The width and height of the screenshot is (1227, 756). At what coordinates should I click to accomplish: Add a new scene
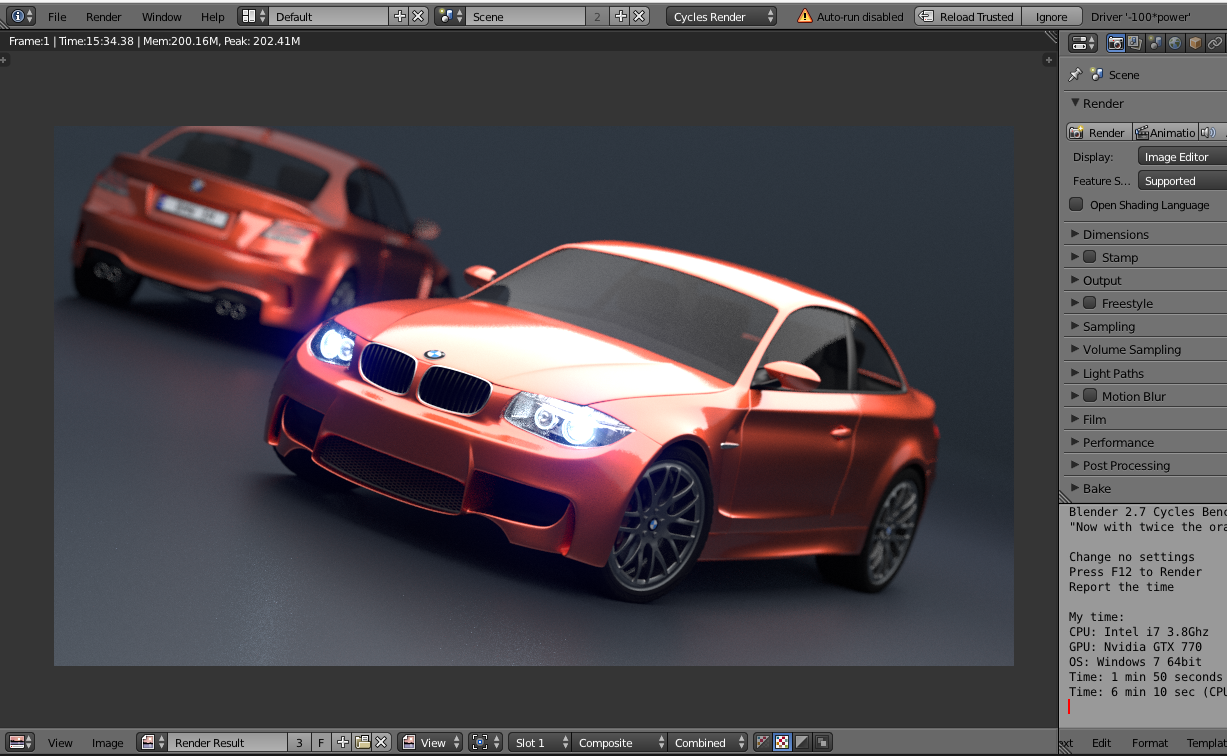[621, 16]
